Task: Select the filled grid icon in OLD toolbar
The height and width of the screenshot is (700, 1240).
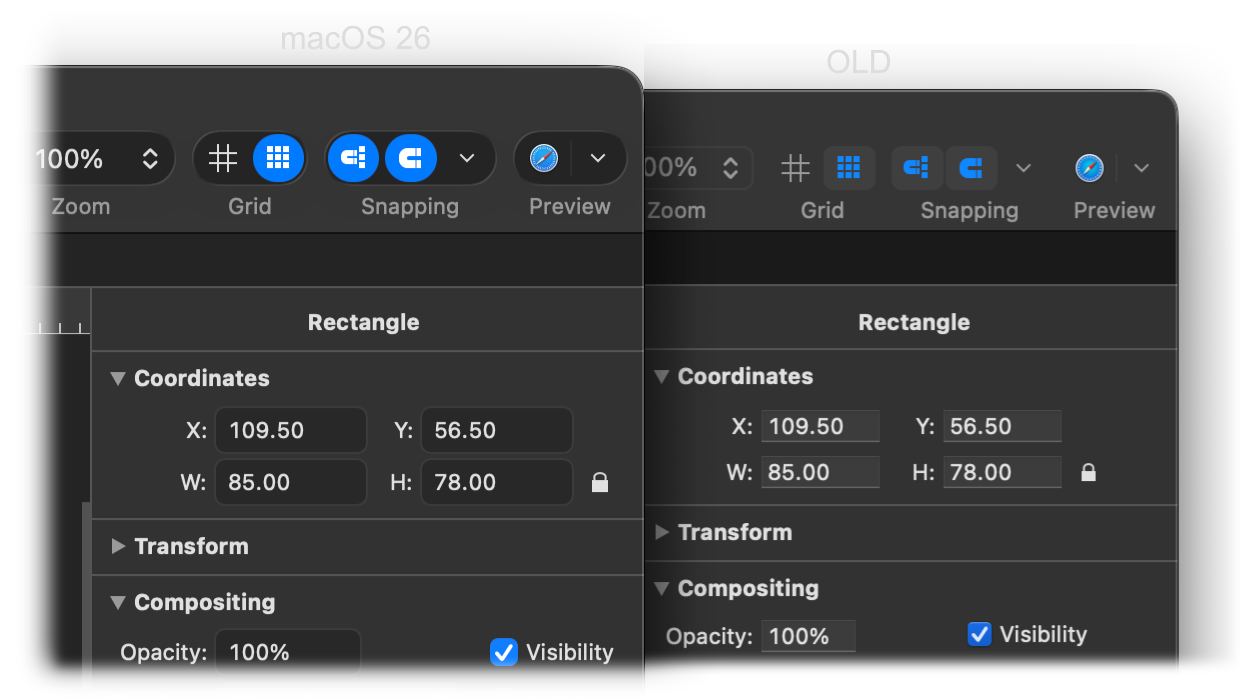Action: tap(849, 168)
